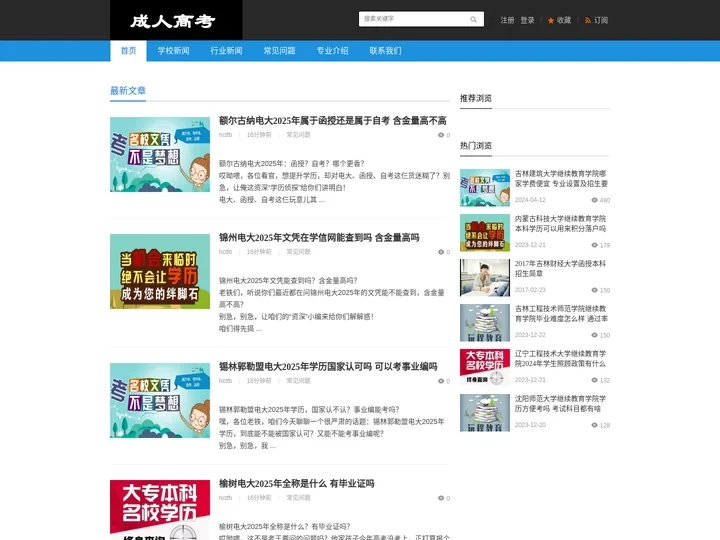This screenshot has width=720, height=540.
Task: Click the 订阅 link text
Action: pyautogui.click(x=601, y=20)
